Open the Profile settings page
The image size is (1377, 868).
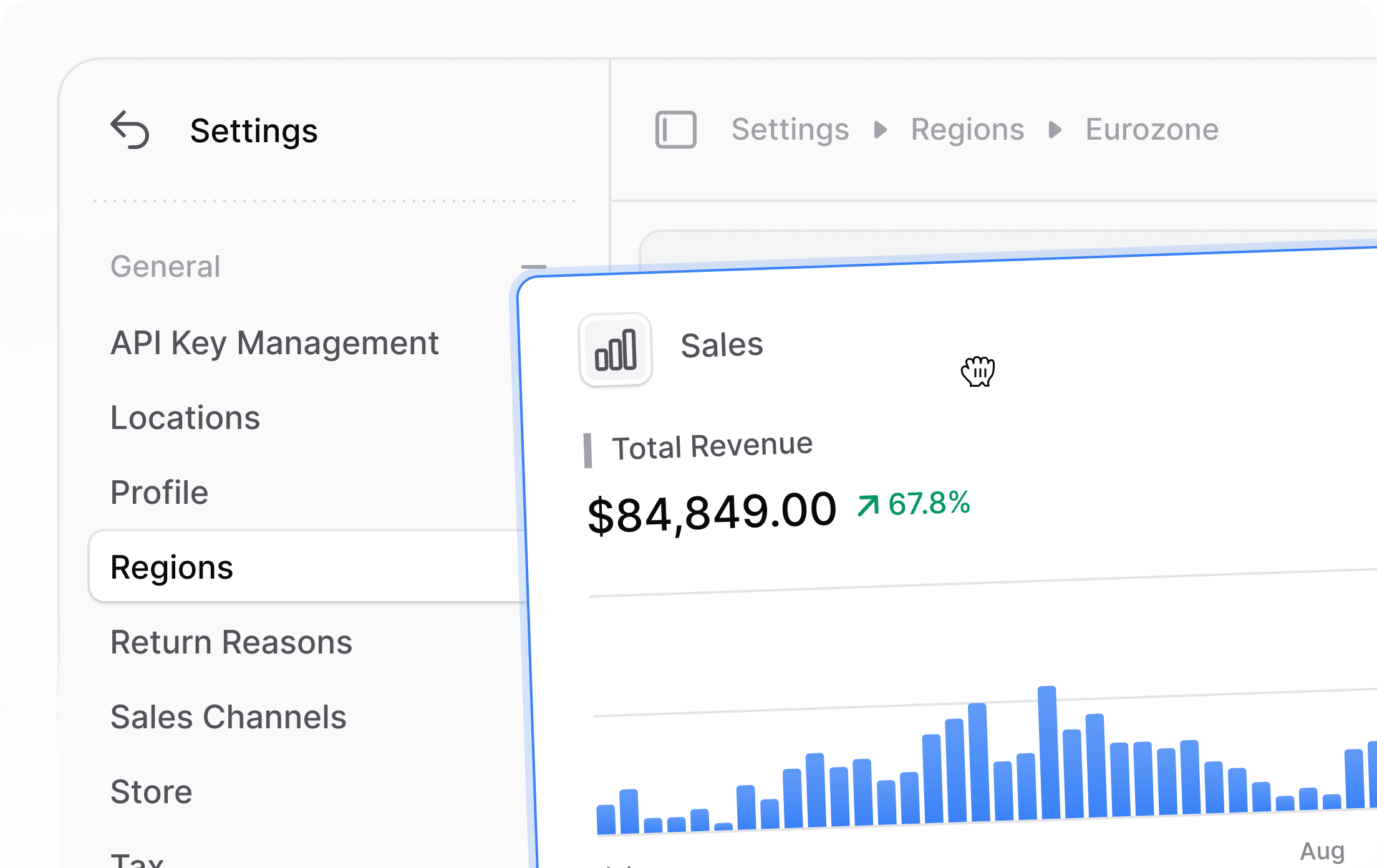[x=159, y=493]
